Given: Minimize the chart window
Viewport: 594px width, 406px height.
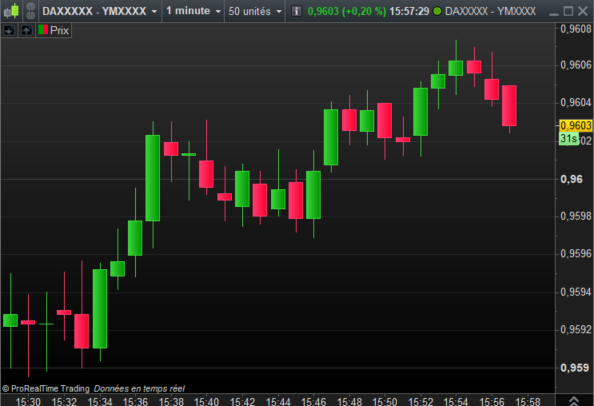Looking at the screenshot, I should 554,14.
